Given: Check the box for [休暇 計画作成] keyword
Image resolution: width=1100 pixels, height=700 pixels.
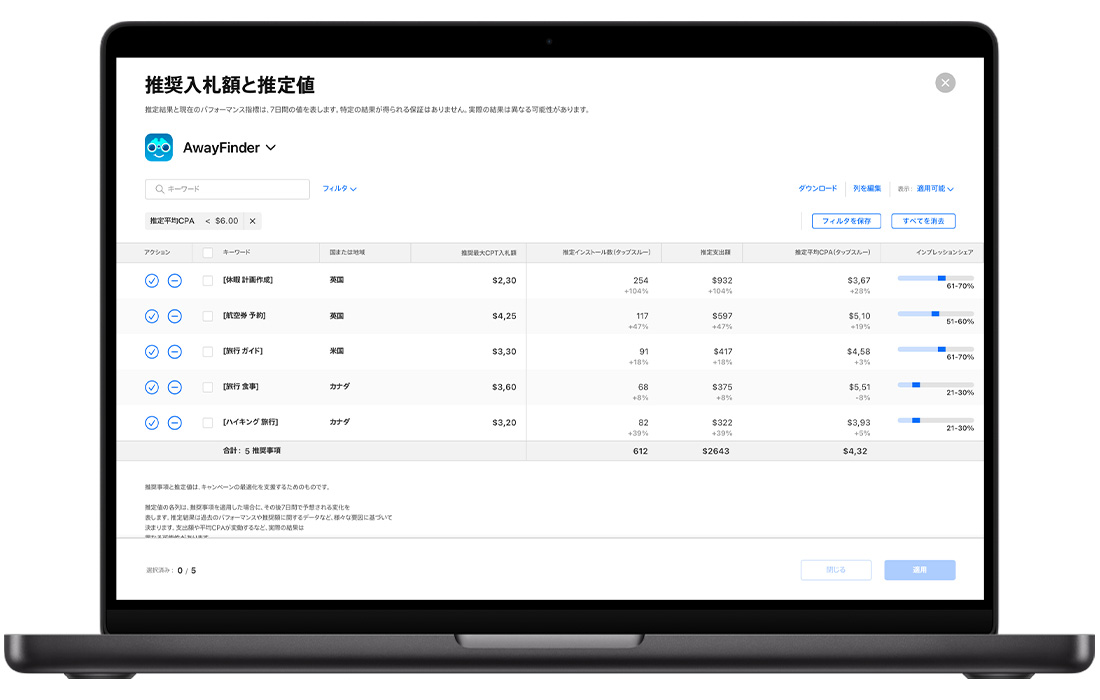Looking at the screenshot, I should click(208, 281).
